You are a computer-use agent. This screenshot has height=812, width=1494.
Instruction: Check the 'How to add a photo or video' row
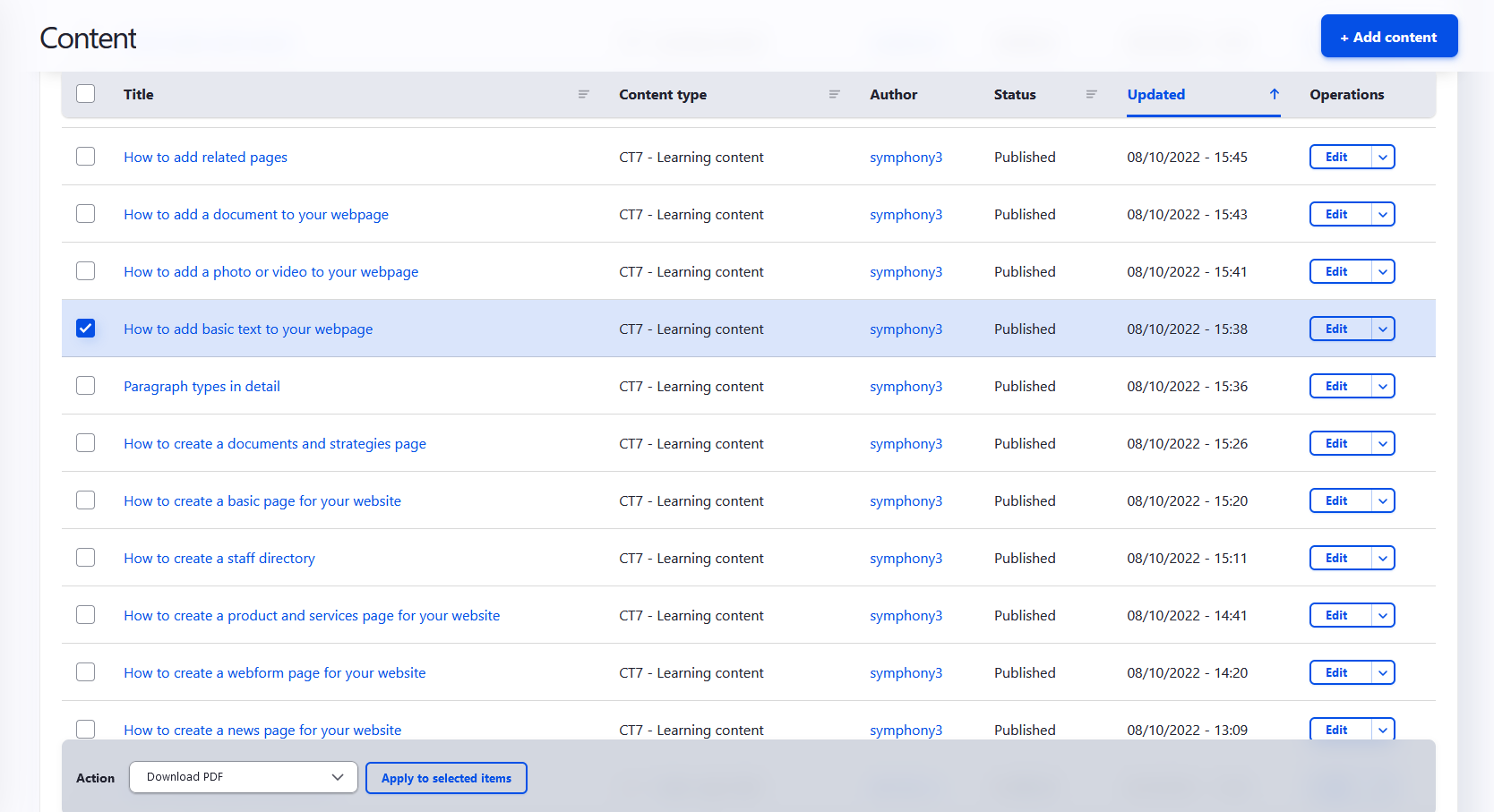pyautogui.click(x=86, y=271)
